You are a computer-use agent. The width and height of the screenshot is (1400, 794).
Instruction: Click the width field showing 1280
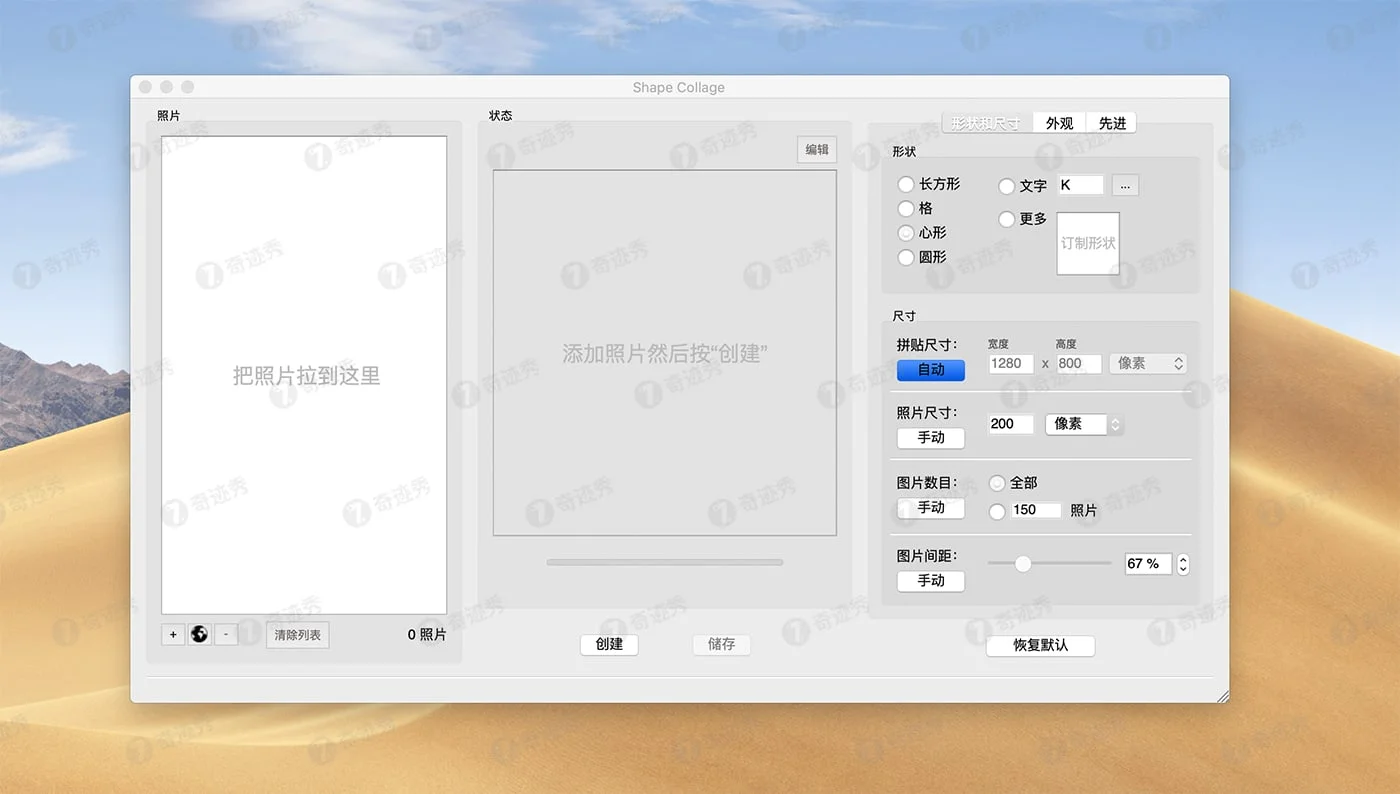(1010, 364)
